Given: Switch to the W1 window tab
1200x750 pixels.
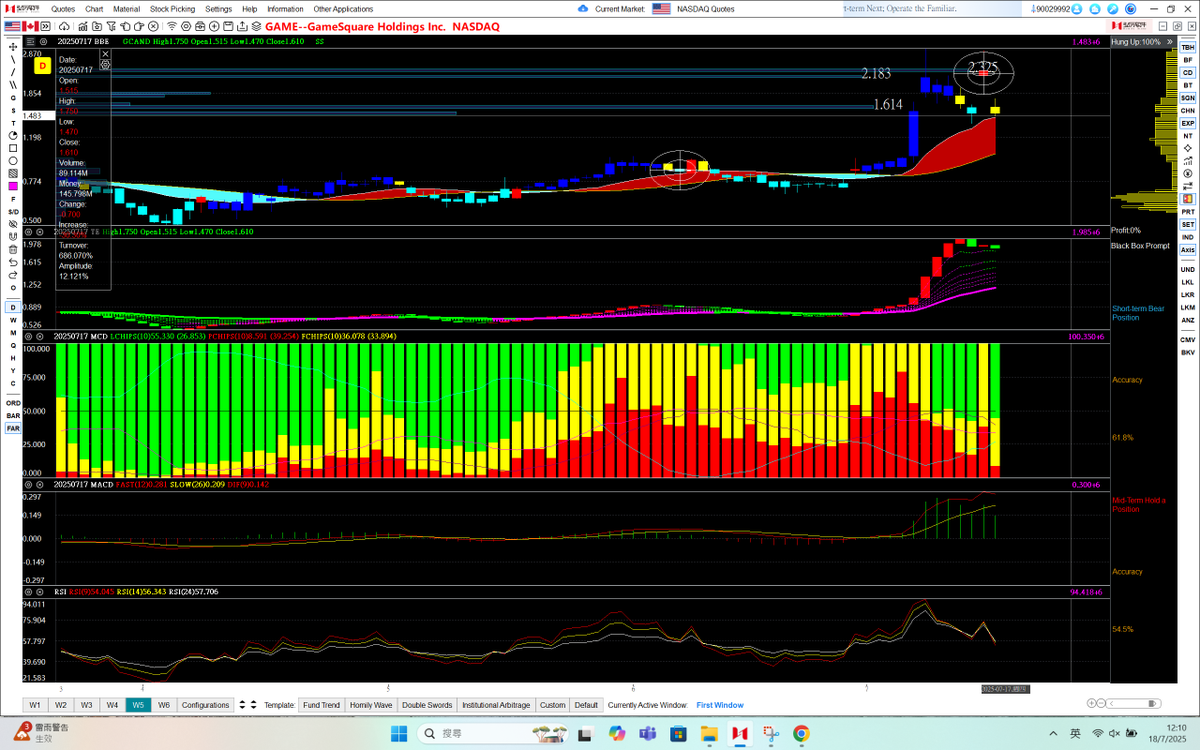Looking at the screenshot, I should point(35,705).
